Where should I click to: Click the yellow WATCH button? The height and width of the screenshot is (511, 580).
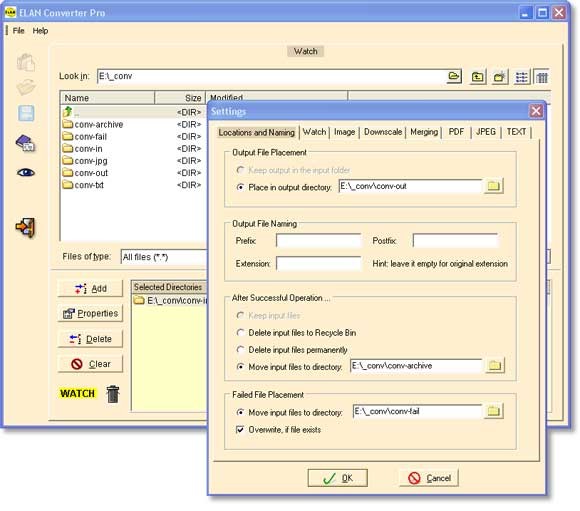[77, 393]
